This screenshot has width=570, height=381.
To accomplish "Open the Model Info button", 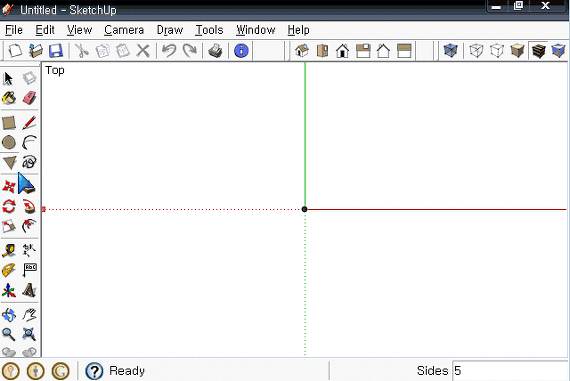I will point(241,51).
